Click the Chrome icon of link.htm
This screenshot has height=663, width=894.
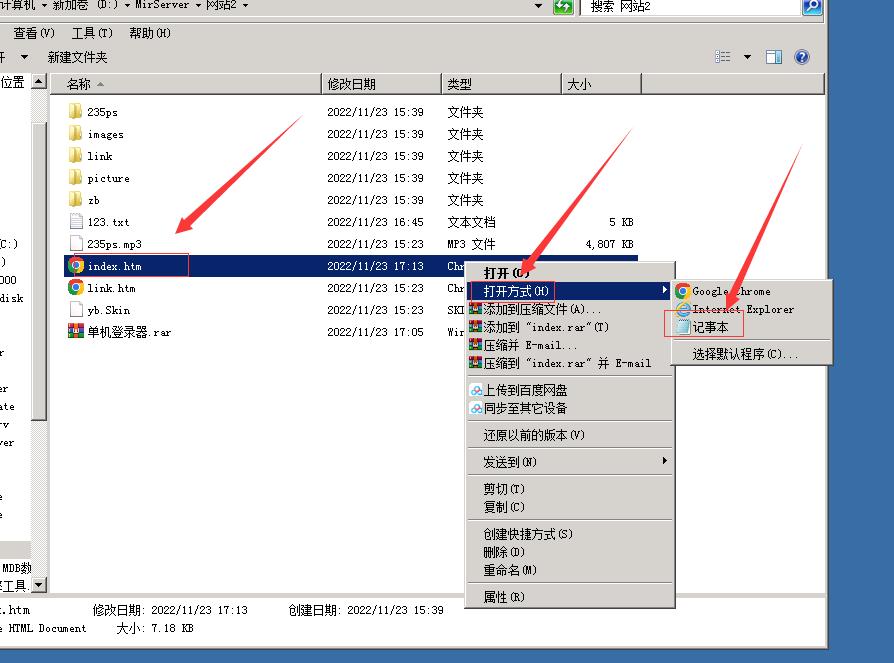(76, 287)
